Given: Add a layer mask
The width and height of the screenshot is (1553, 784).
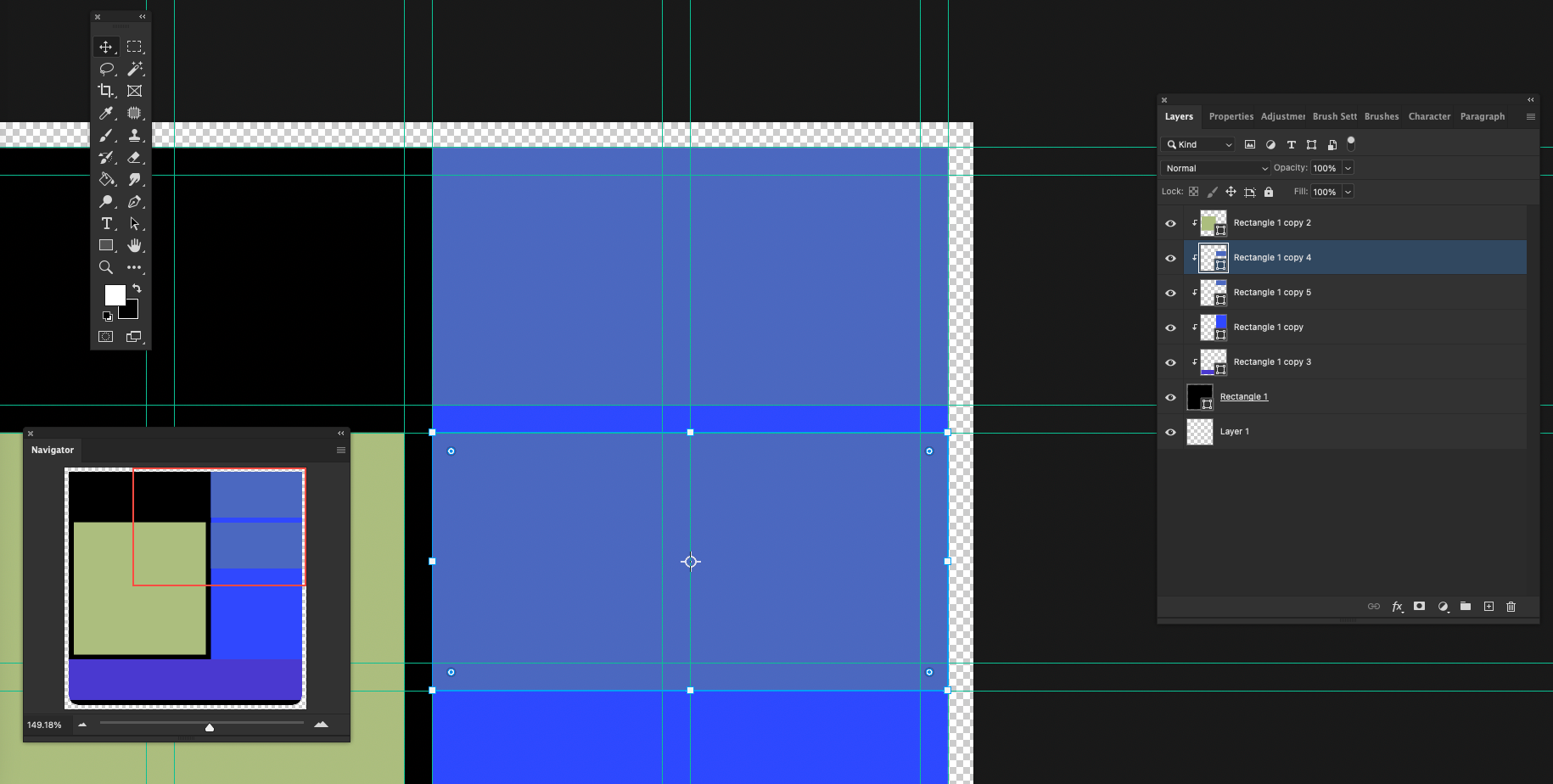Looking at the screenshot, I should pyautogui.click(x=1420, y=606).
